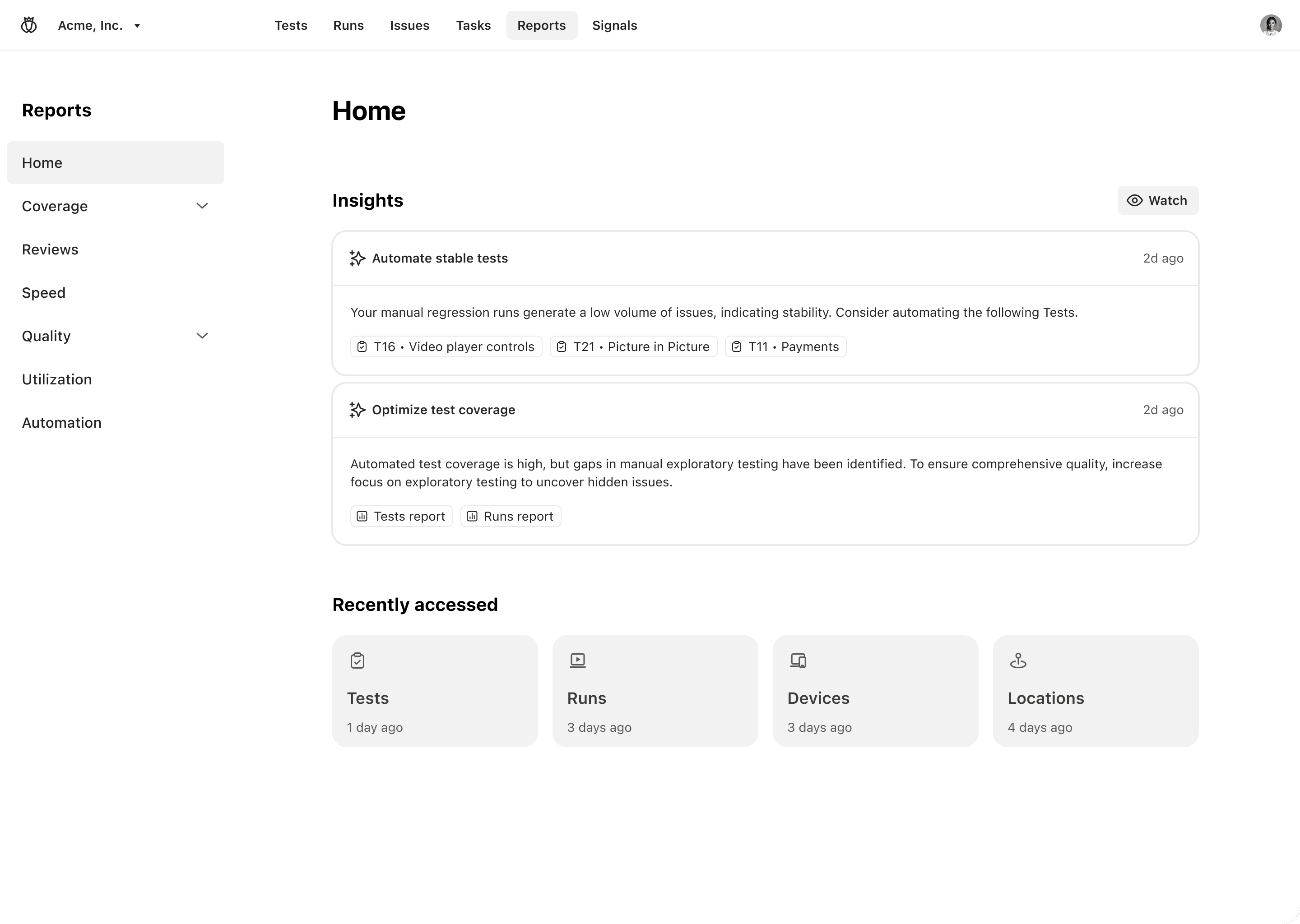1300x924 pixels.
Task: Open the Automation report in the sidebar
Action: click(61, 422)
